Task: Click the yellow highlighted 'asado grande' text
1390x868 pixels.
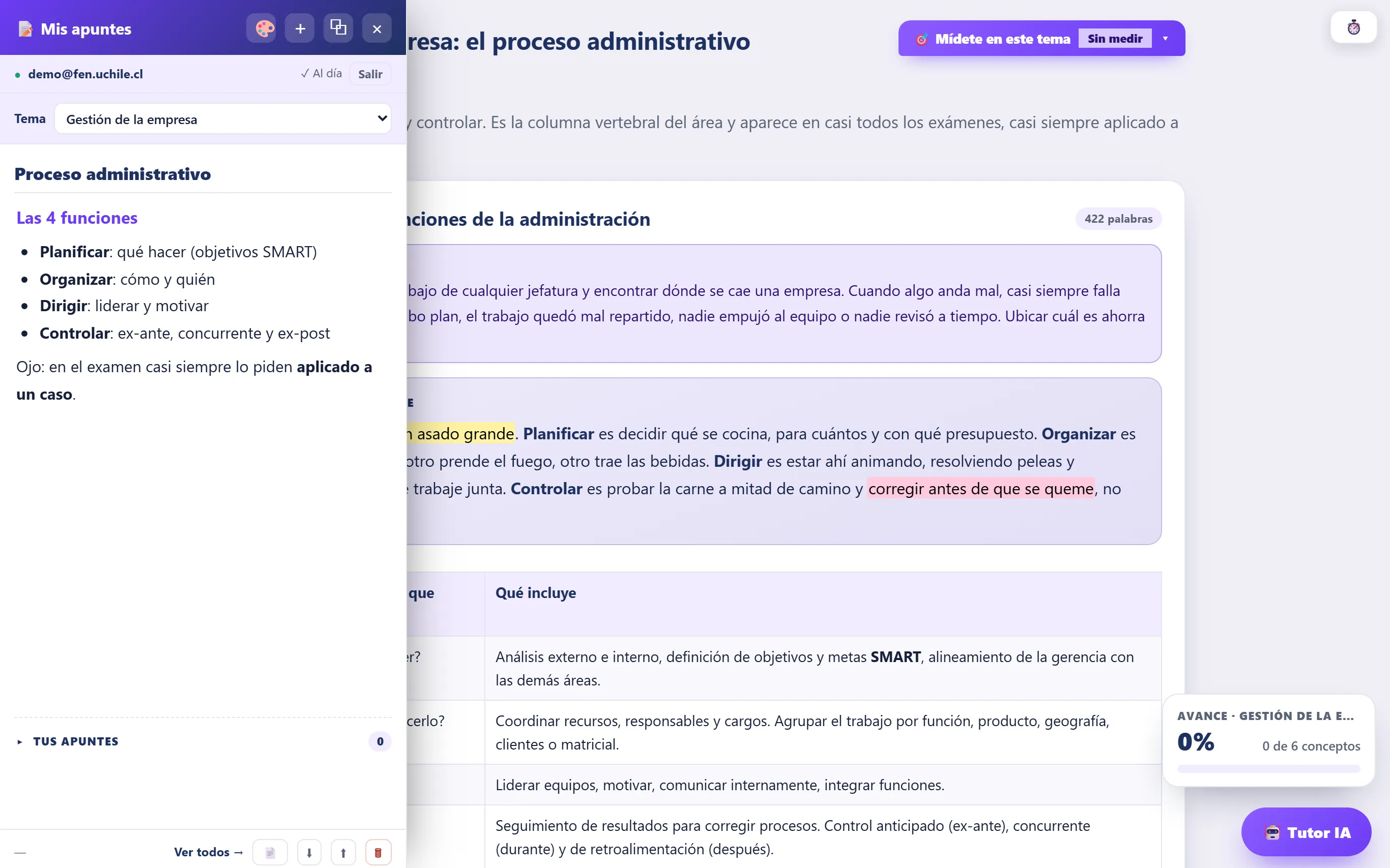Action: coord(460,433)
